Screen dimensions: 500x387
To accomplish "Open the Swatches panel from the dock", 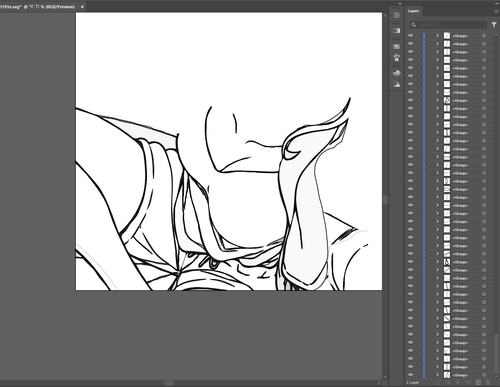I will pos(396,46).
